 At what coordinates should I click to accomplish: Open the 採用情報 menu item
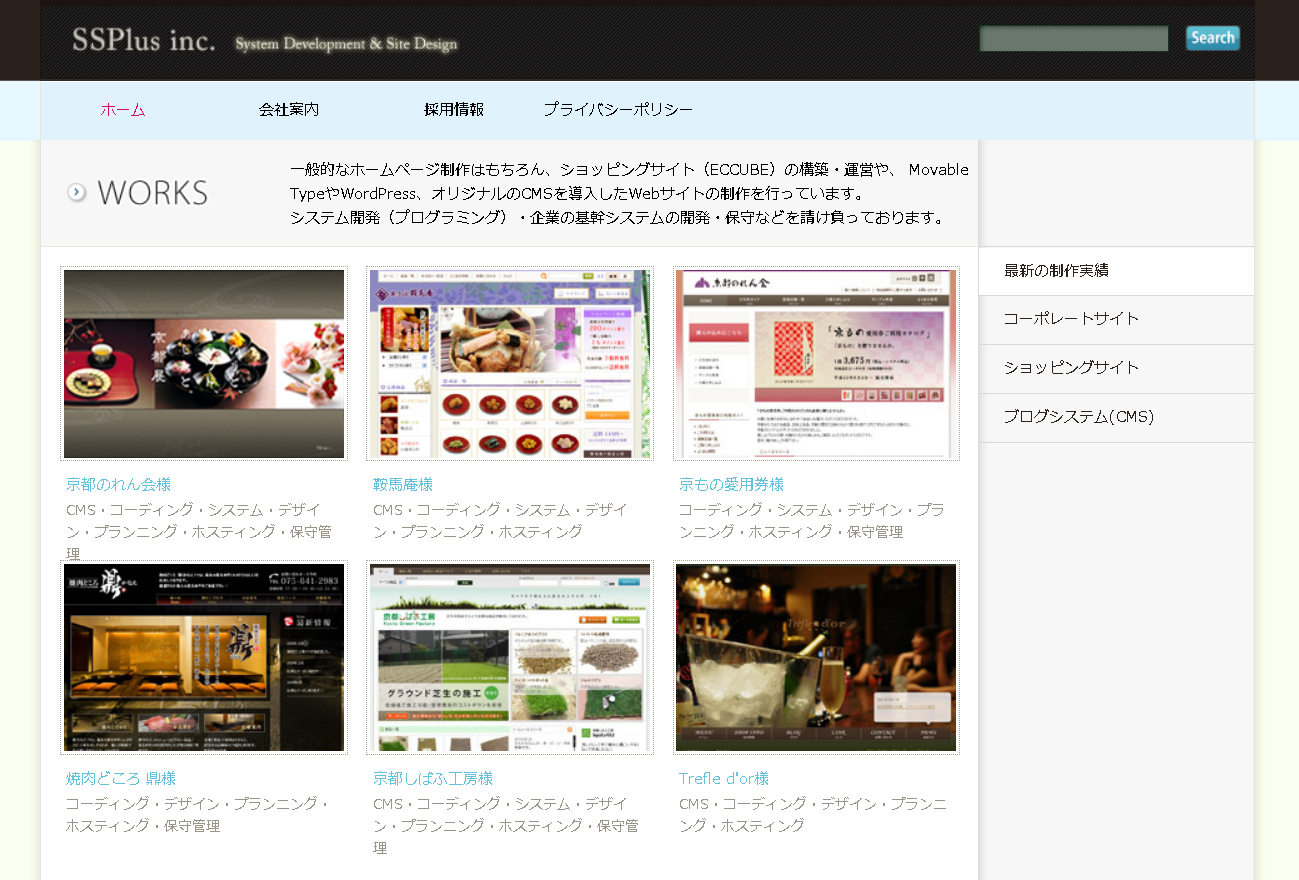(x=453, y=110)
